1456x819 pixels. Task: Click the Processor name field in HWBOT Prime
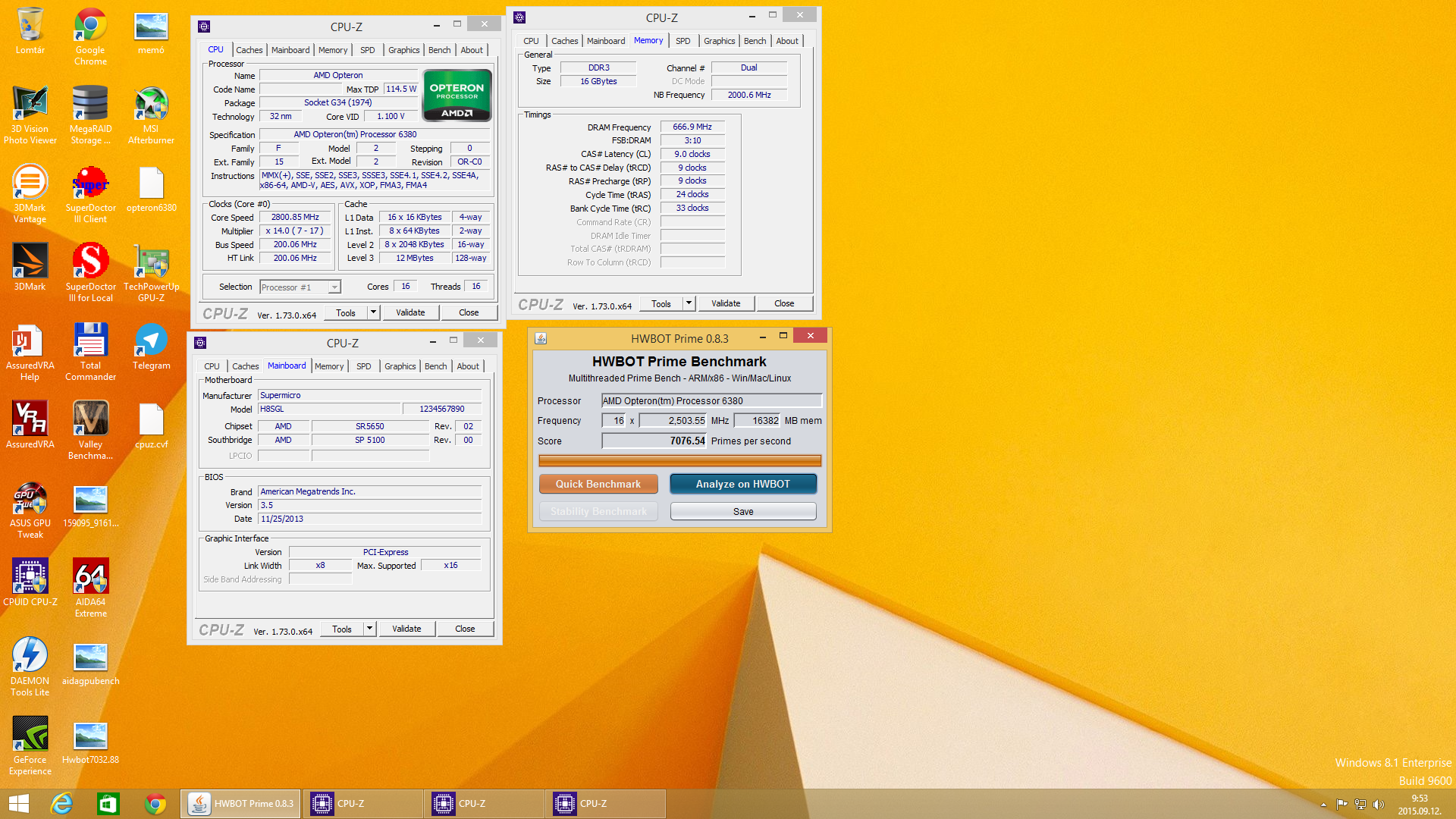coord(711,400)
